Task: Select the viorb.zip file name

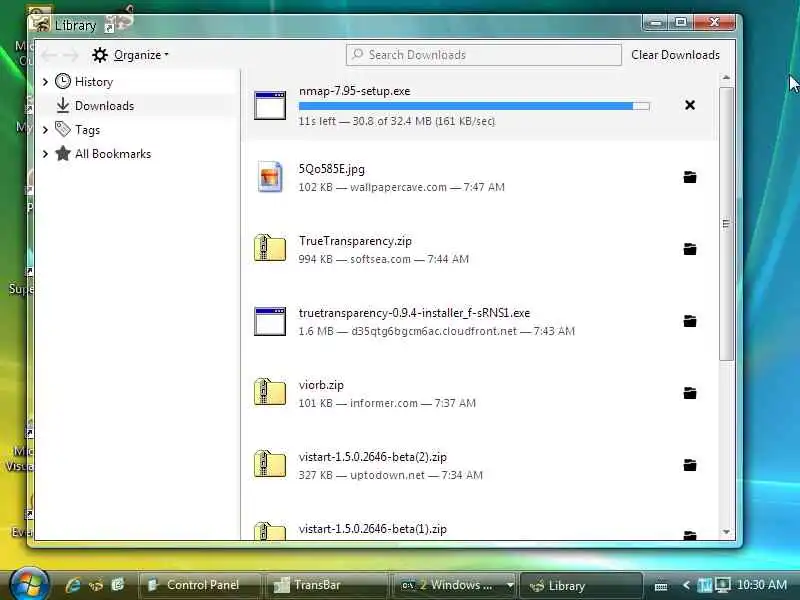Action: [321, 385]
